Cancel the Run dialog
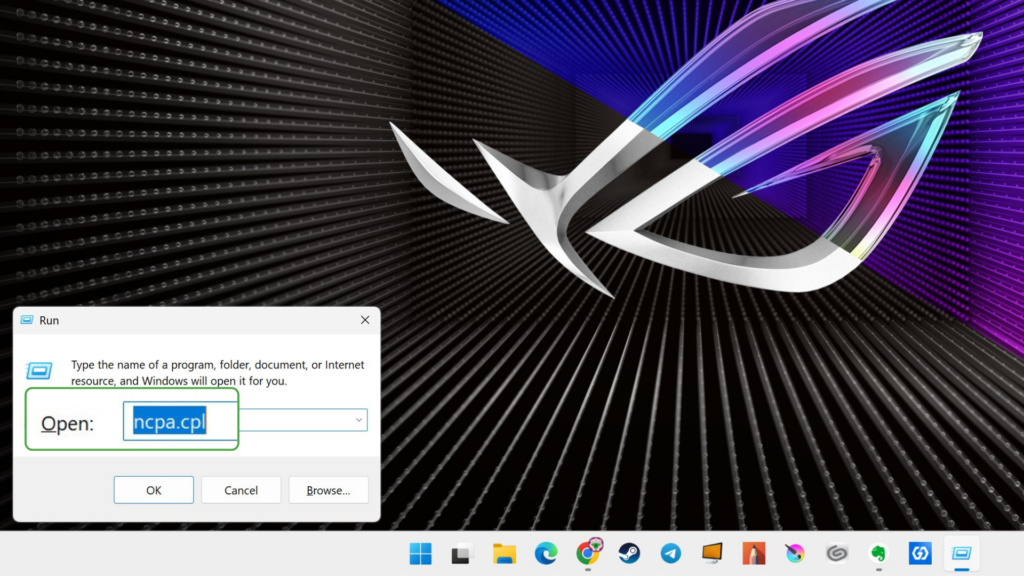The height and width of the screenshot is (576, 1024). tap(241, 490)
